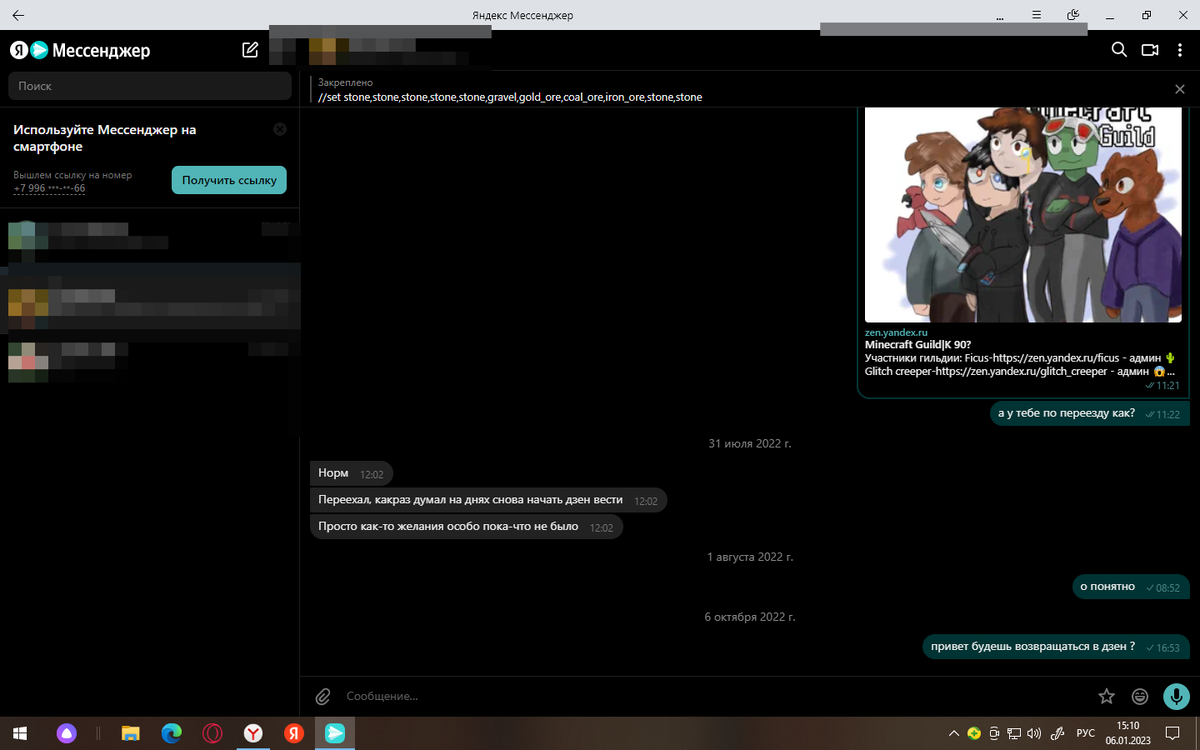Open File Explorer from taskbar

tap(129, 733)
